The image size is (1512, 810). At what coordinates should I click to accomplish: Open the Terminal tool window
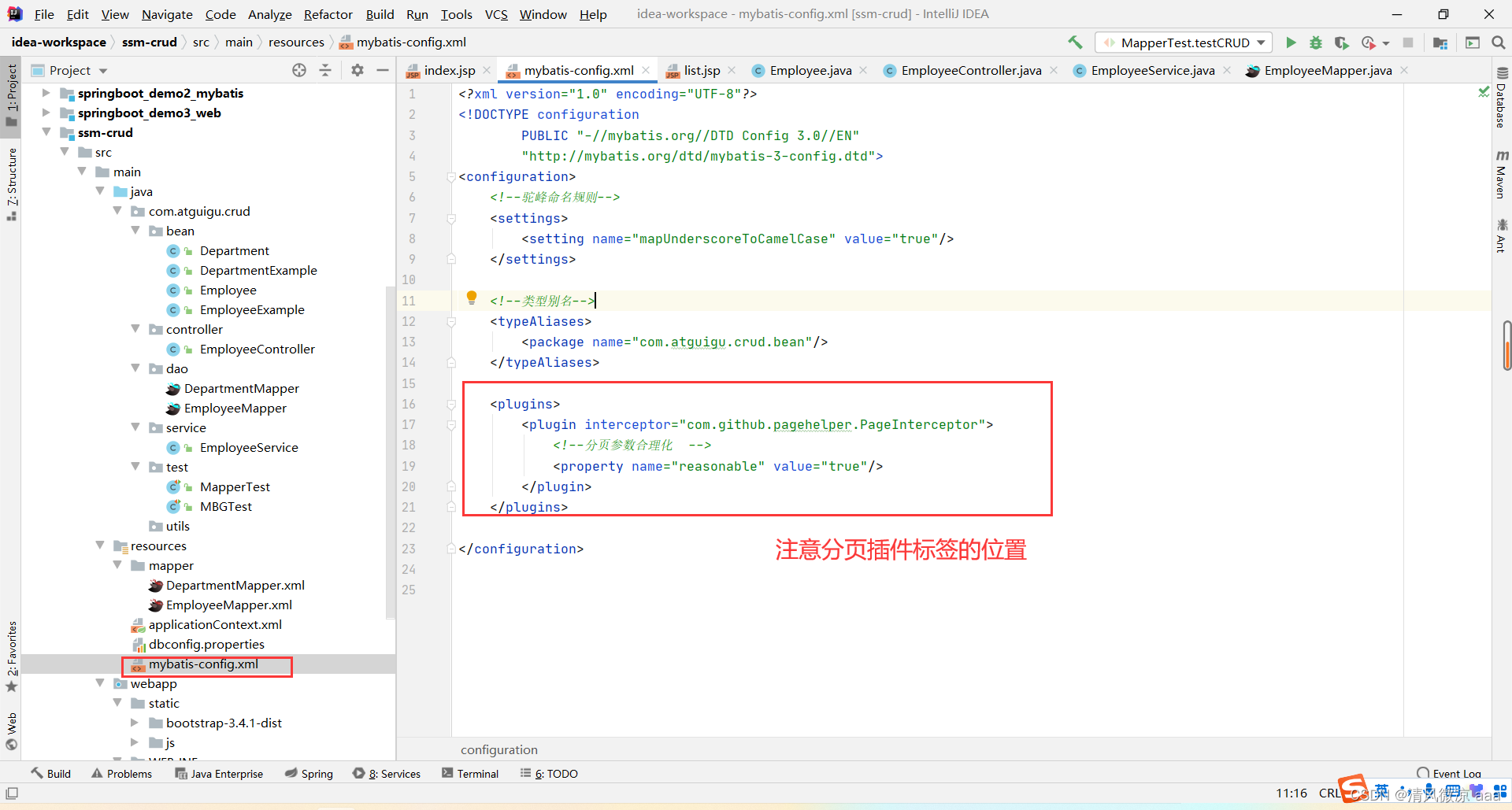click(x=470, y=774)
